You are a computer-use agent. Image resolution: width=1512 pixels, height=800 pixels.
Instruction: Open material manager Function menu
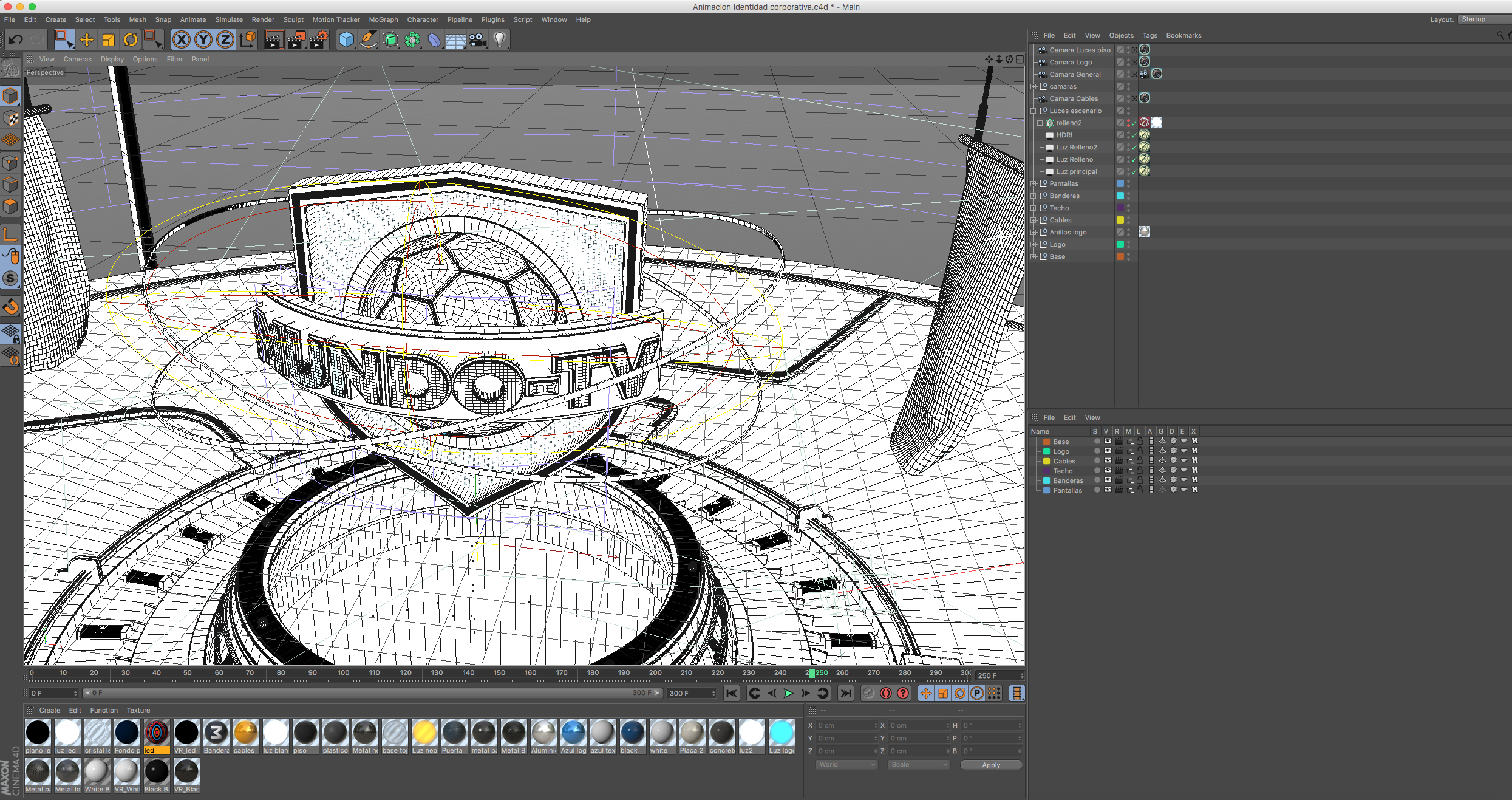tap(104, 710)
